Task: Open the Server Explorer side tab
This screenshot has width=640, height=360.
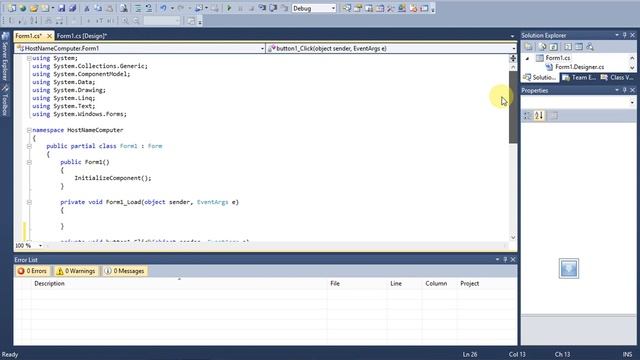Action: (5, 56)
